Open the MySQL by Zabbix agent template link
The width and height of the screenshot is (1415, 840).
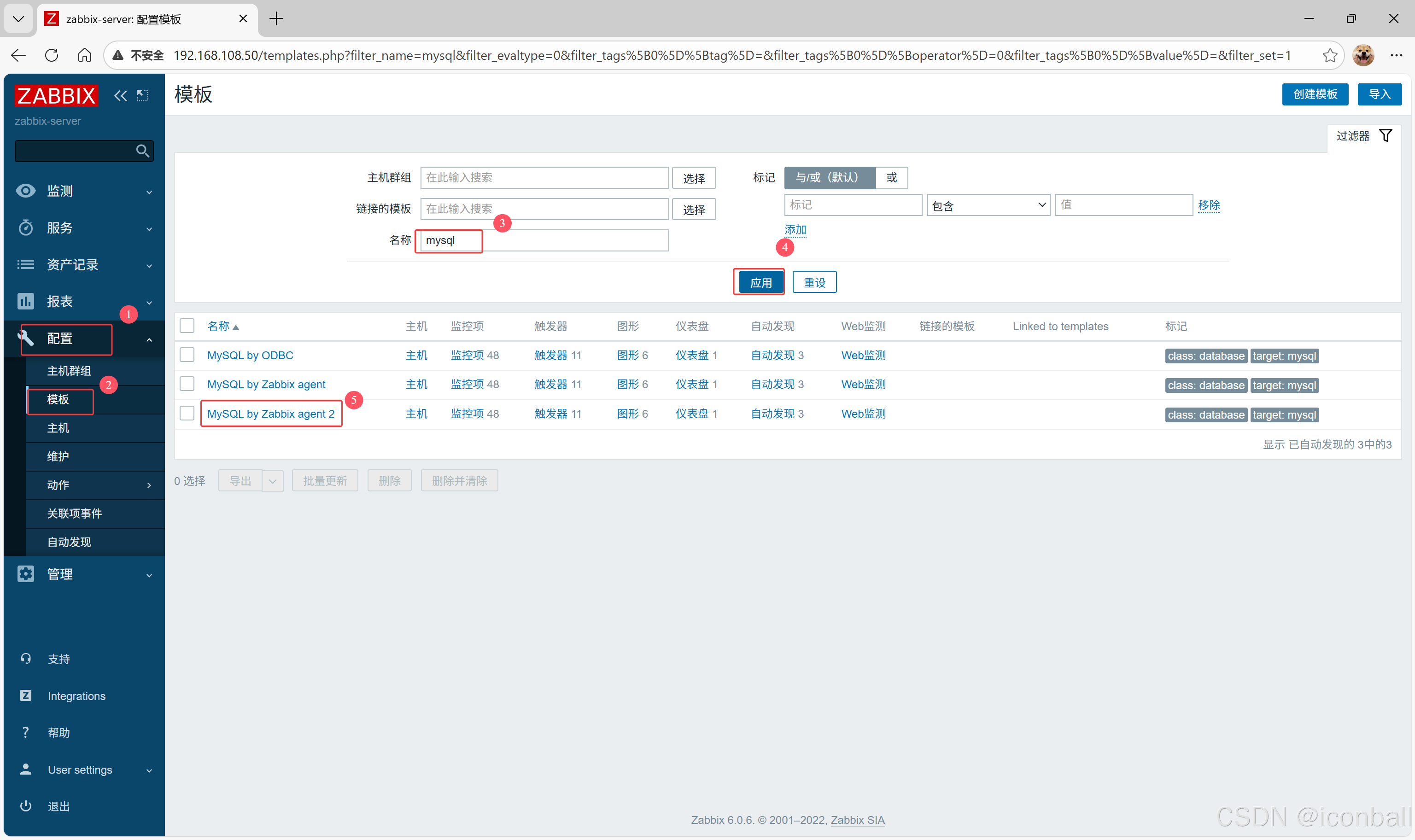[266, 385]
